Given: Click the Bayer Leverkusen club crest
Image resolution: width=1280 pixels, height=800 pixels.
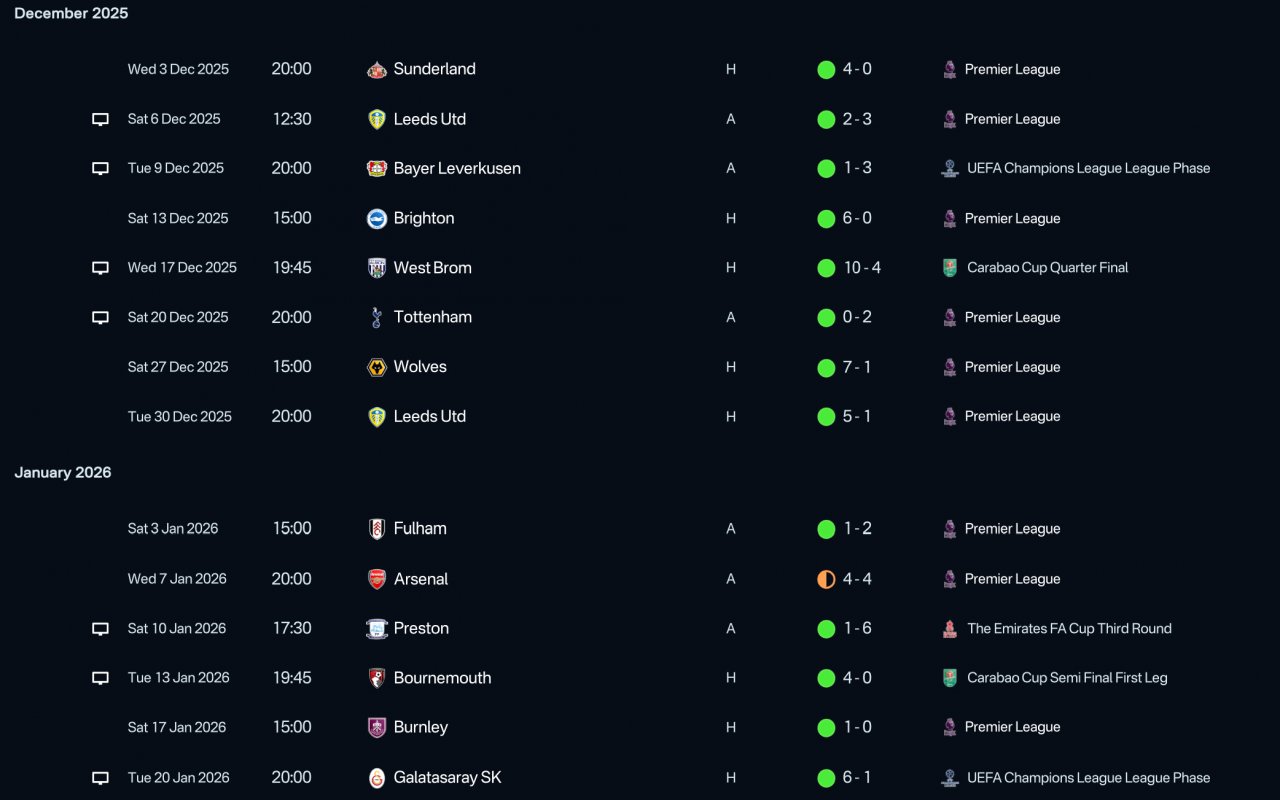Looking at the screenshot, I should [x=377, y=168].
